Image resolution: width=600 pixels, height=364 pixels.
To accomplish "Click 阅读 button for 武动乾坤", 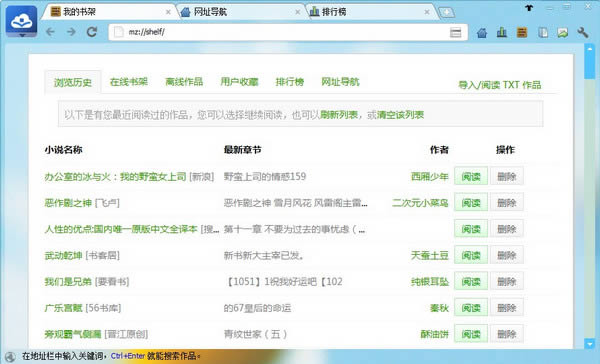I will point(471,255).
